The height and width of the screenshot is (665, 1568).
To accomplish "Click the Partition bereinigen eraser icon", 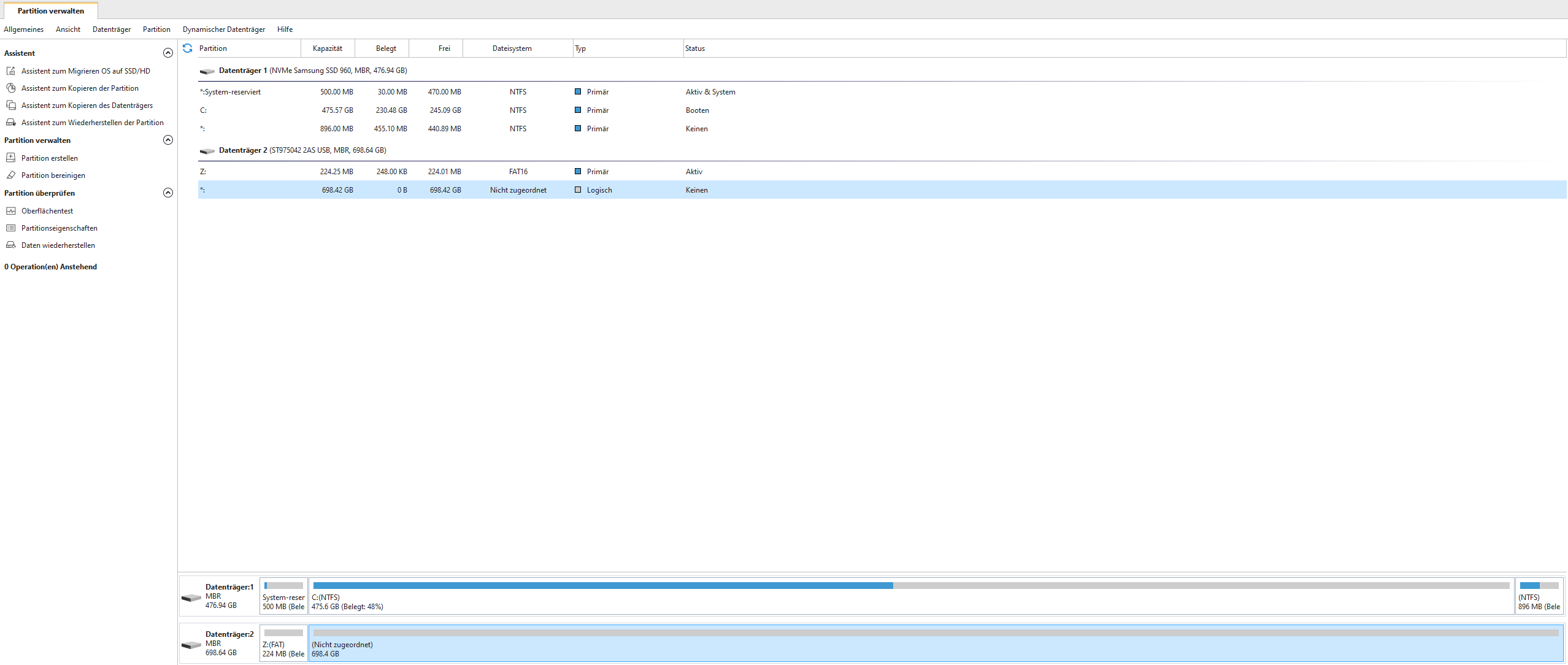I will [11, 175].
